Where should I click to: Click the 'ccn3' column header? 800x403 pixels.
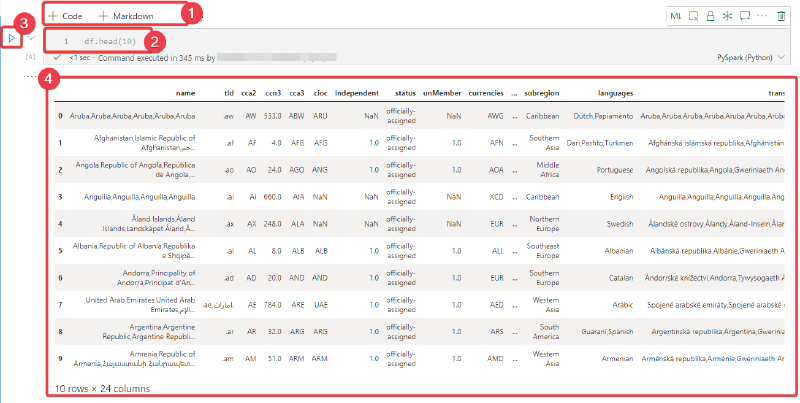pyautogui.click(x=273, y=93)
